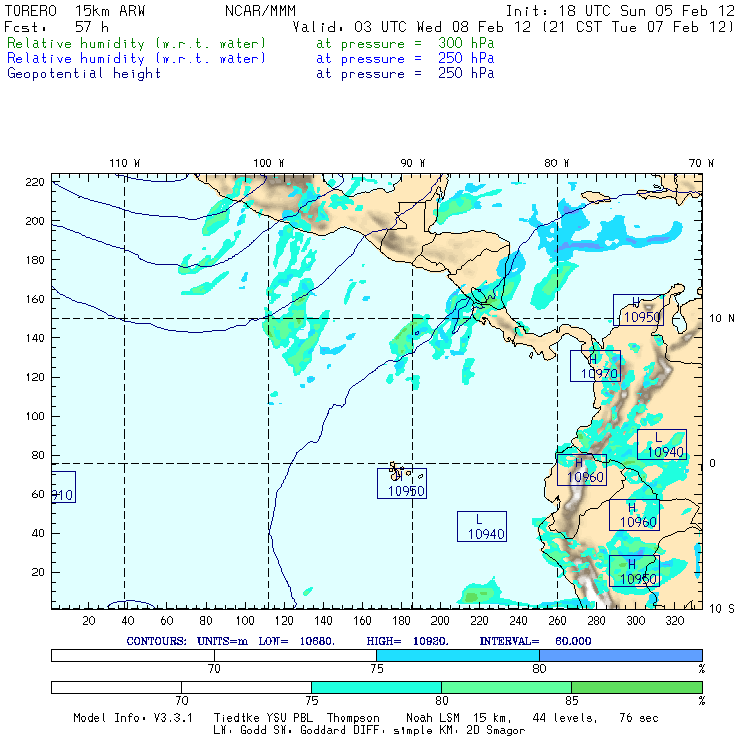Screen dimensions: 740x740
Task: Click the green 300 hPa relative humidity legend text
Action: (x=137, y=44)
